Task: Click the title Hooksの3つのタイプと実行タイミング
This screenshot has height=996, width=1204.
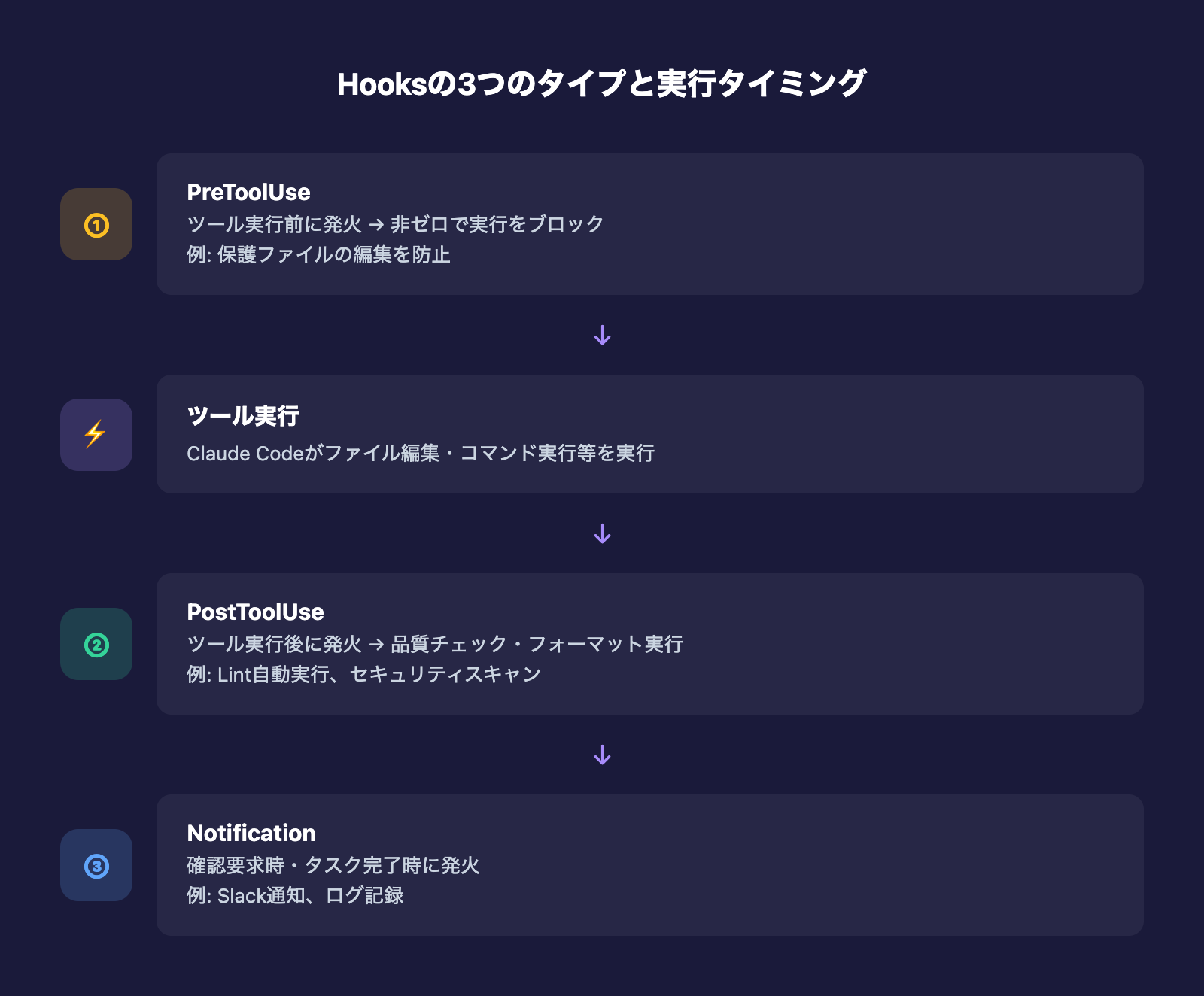Action: pyautogui.click(x=601, y=84)
